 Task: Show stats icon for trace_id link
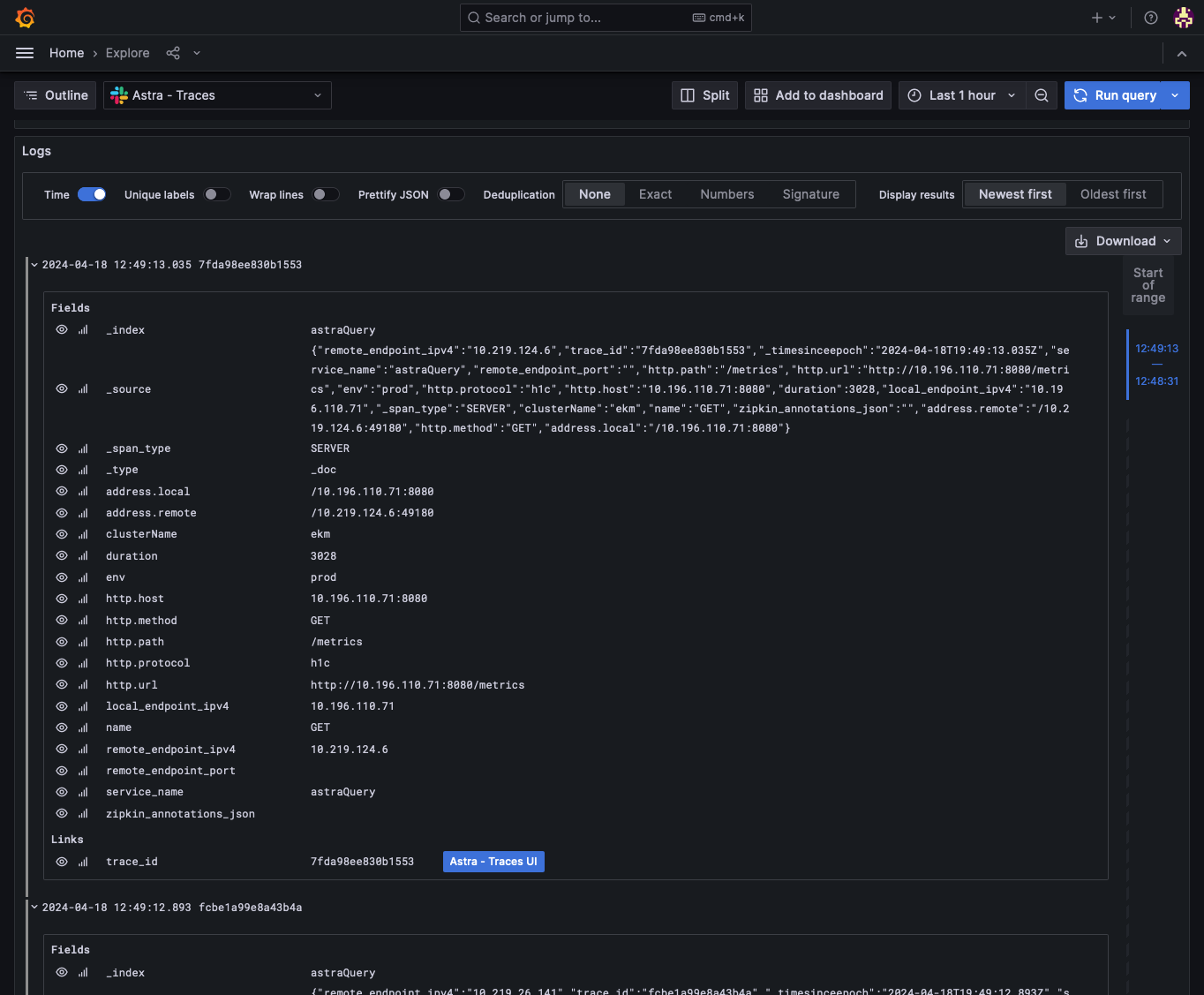click(x=83, y=862)
